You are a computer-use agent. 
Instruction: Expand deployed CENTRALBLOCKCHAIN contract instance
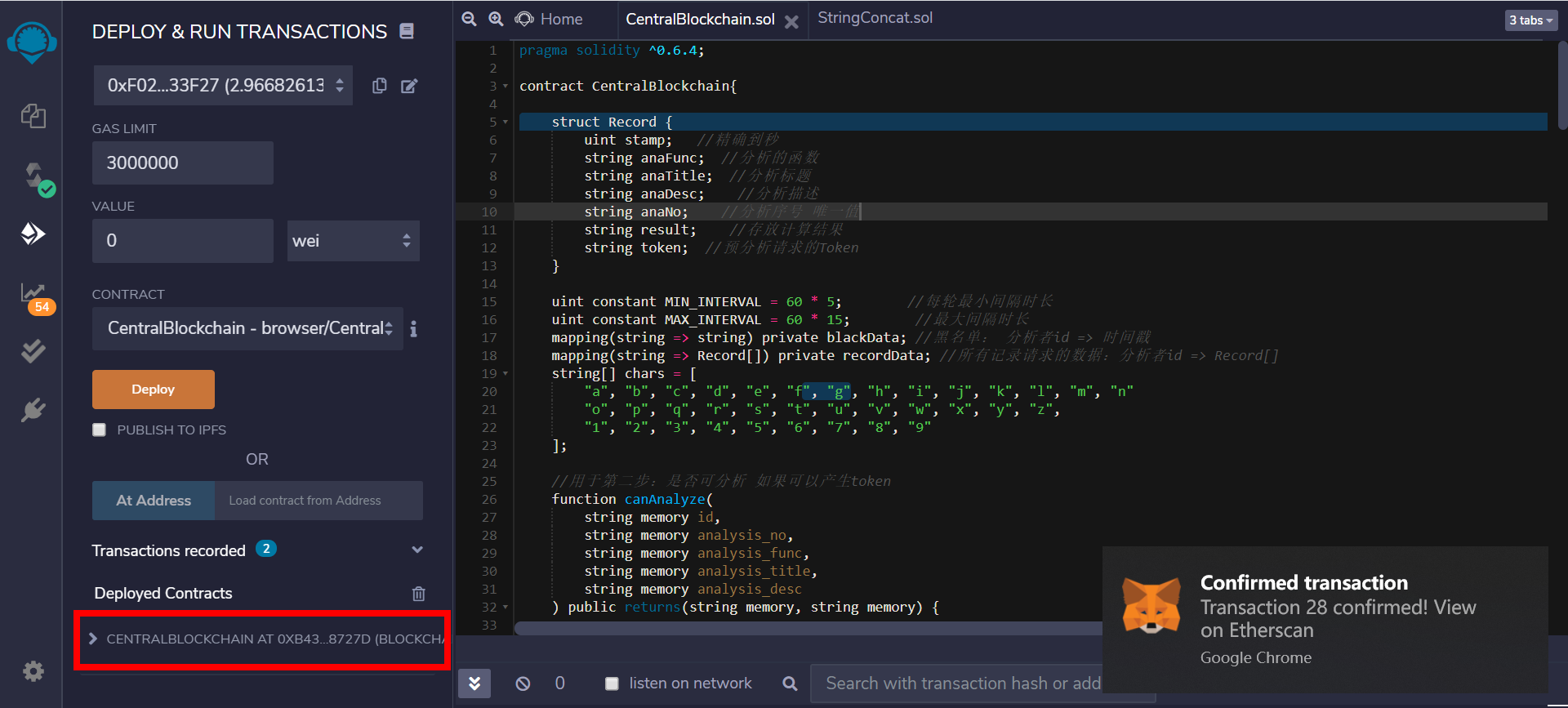(x=93, y=639)
